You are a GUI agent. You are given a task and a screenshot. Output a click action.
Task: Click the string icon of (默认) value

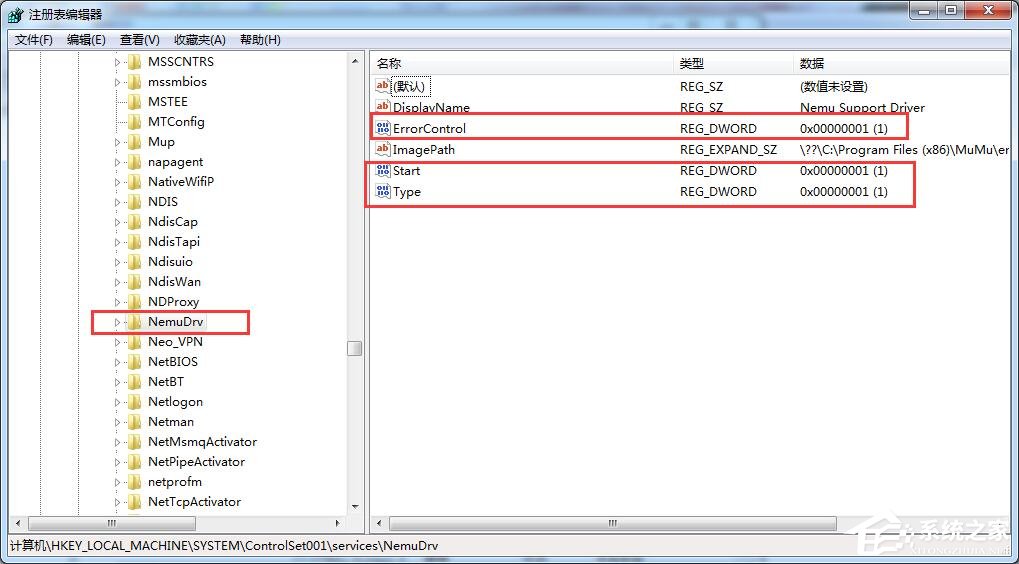[383, 86]
